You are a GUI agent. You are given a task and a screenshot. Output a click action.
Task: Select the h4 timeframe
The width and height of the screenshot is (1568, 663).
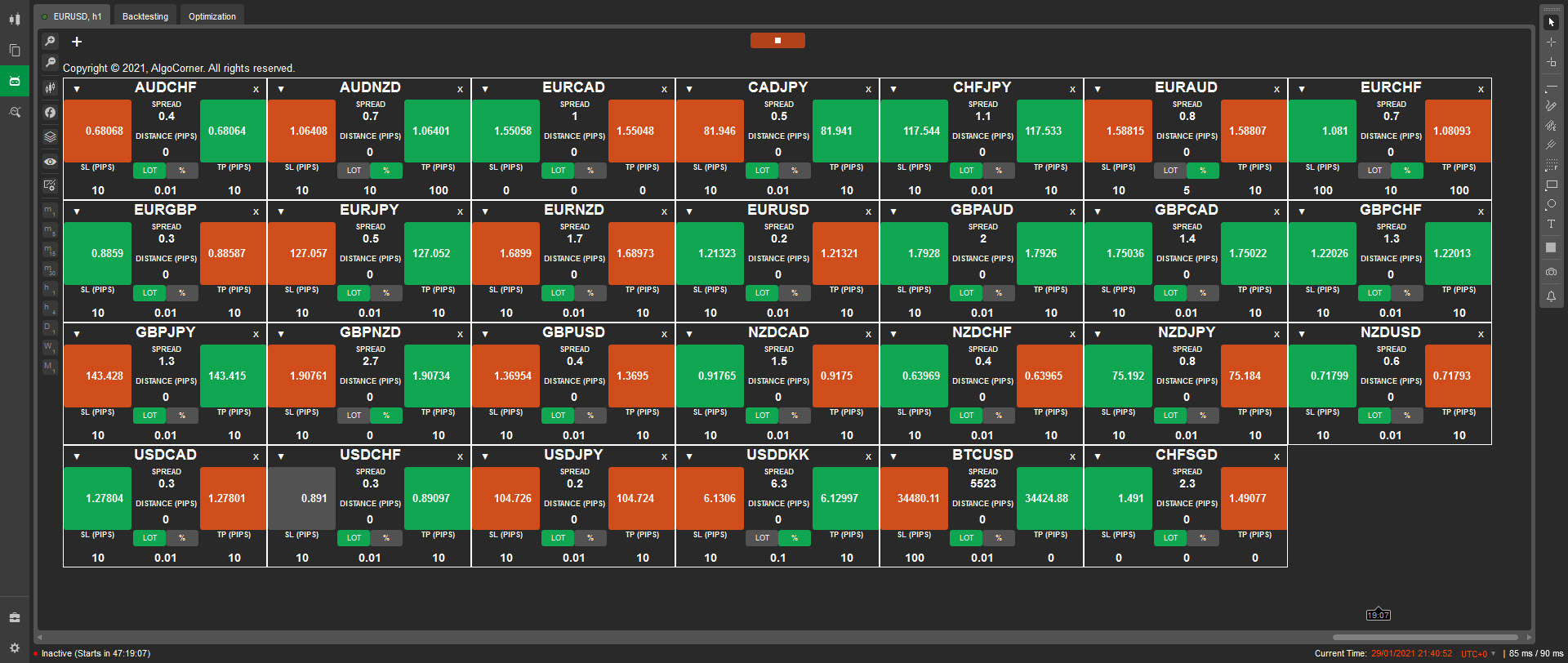50,308
